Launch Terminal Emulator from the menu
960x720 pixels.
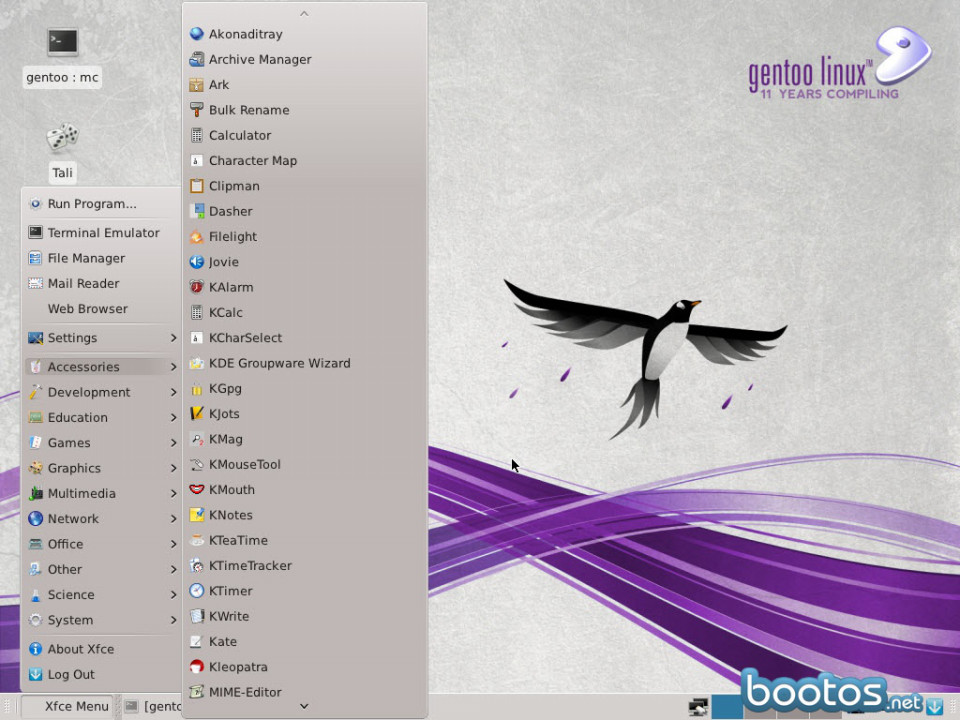point(102,233)
